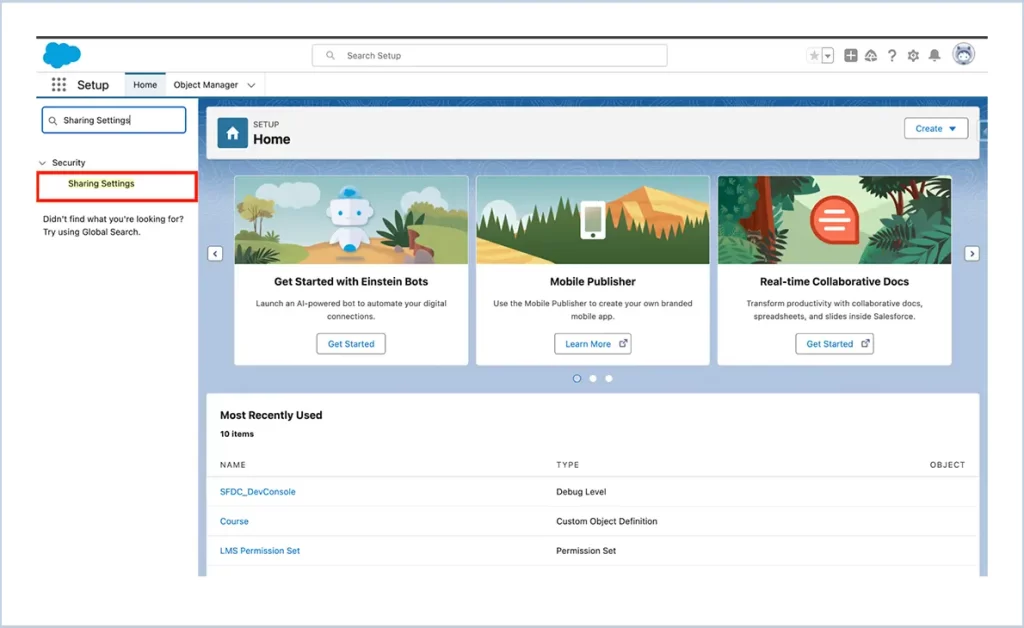
Task: Open the SFDC_DevConsole link
Action: pyautogui.click(x=257, y=492)
